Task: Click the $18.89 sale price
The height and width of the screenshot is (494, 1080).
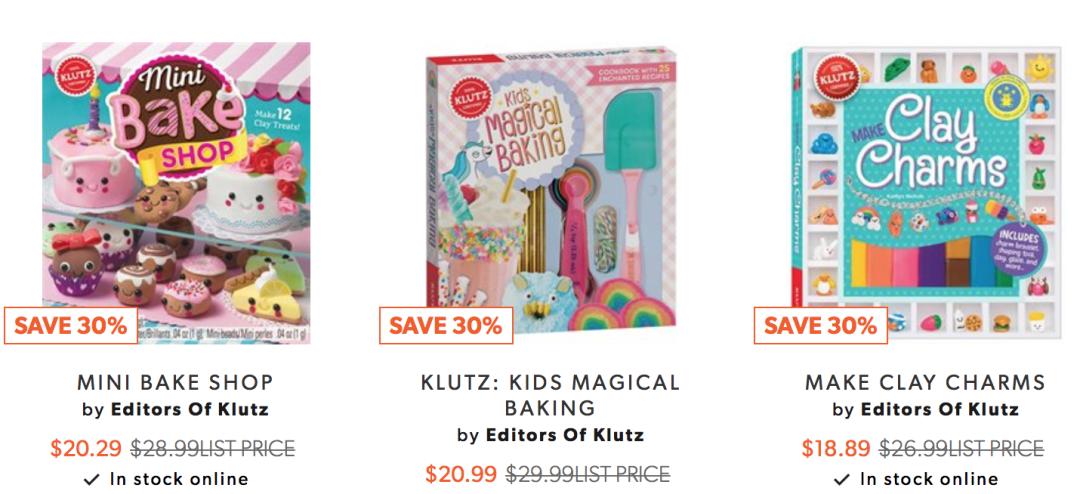Action: coord(835,449)
